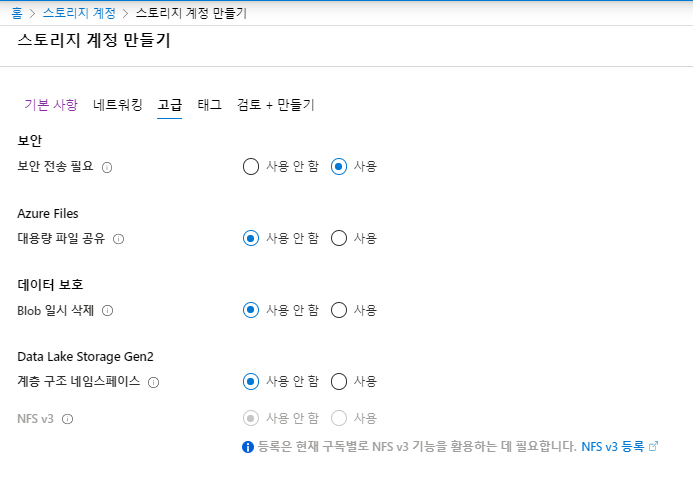Open the 검토 + 만들기 tab
Viewport: 693px width, 498px height.
tap(276, 105)
